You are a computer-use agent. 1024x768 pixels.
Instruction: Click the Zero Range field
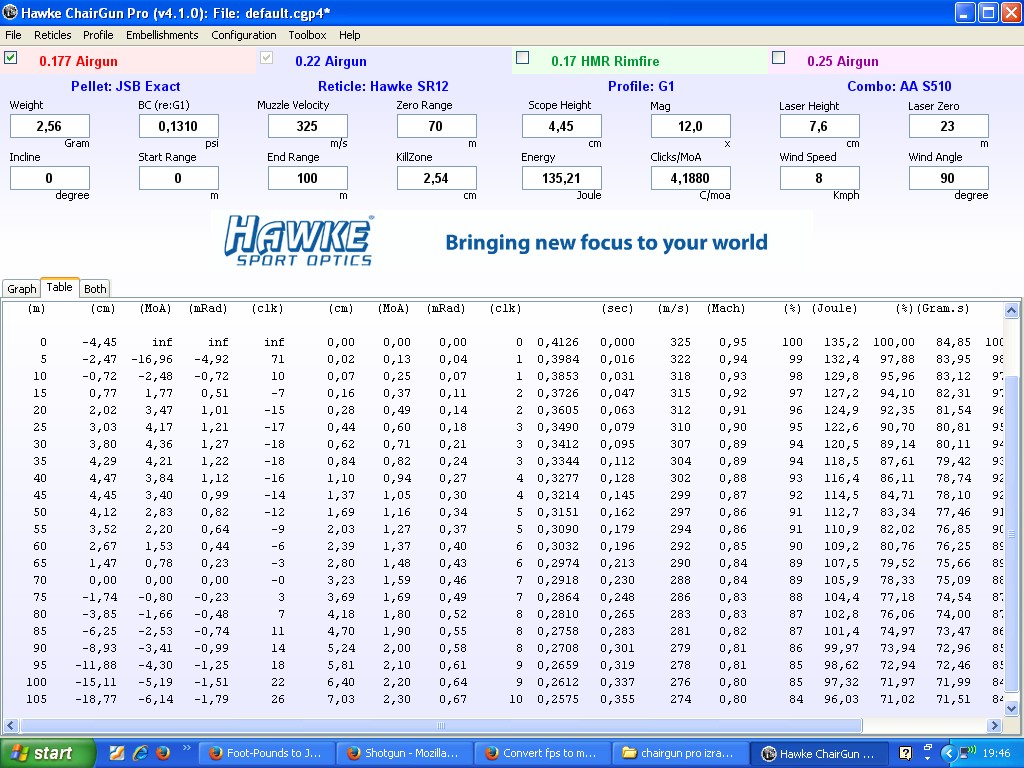point(436,126)
